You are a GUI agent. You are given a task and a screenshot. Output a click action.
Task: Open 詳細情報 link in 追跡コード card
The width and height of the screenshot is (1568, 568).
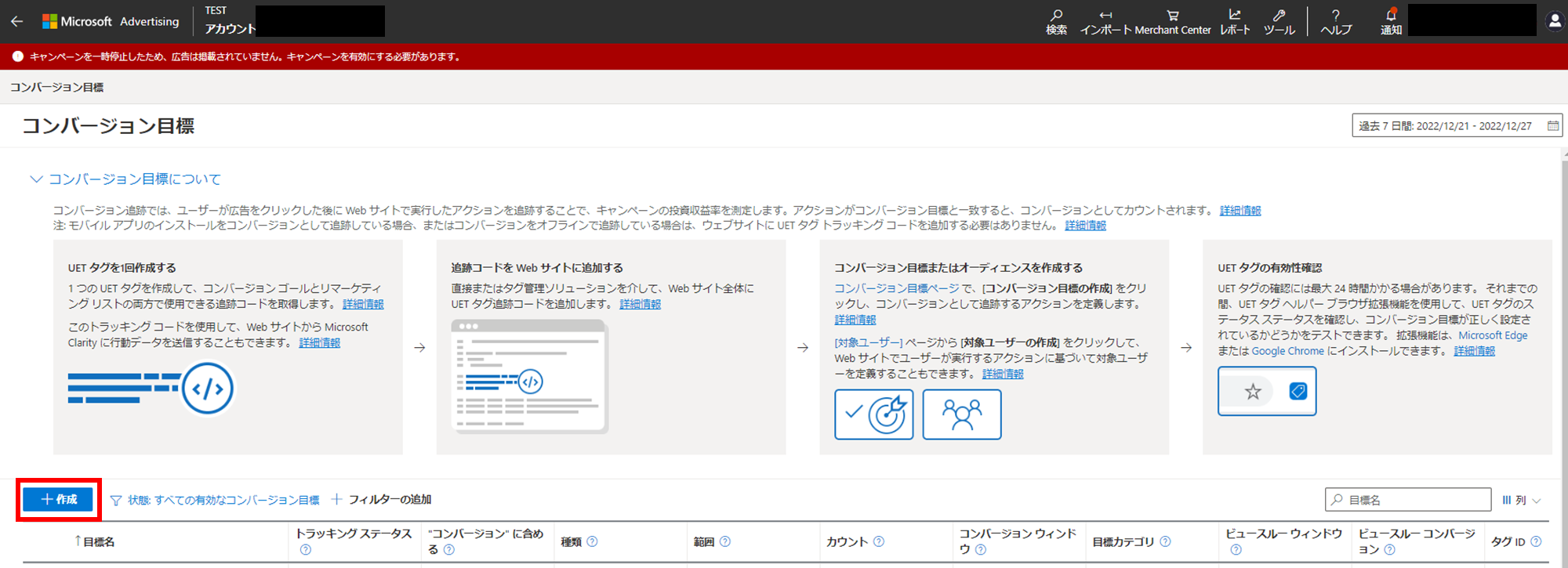tap(640, 304)
